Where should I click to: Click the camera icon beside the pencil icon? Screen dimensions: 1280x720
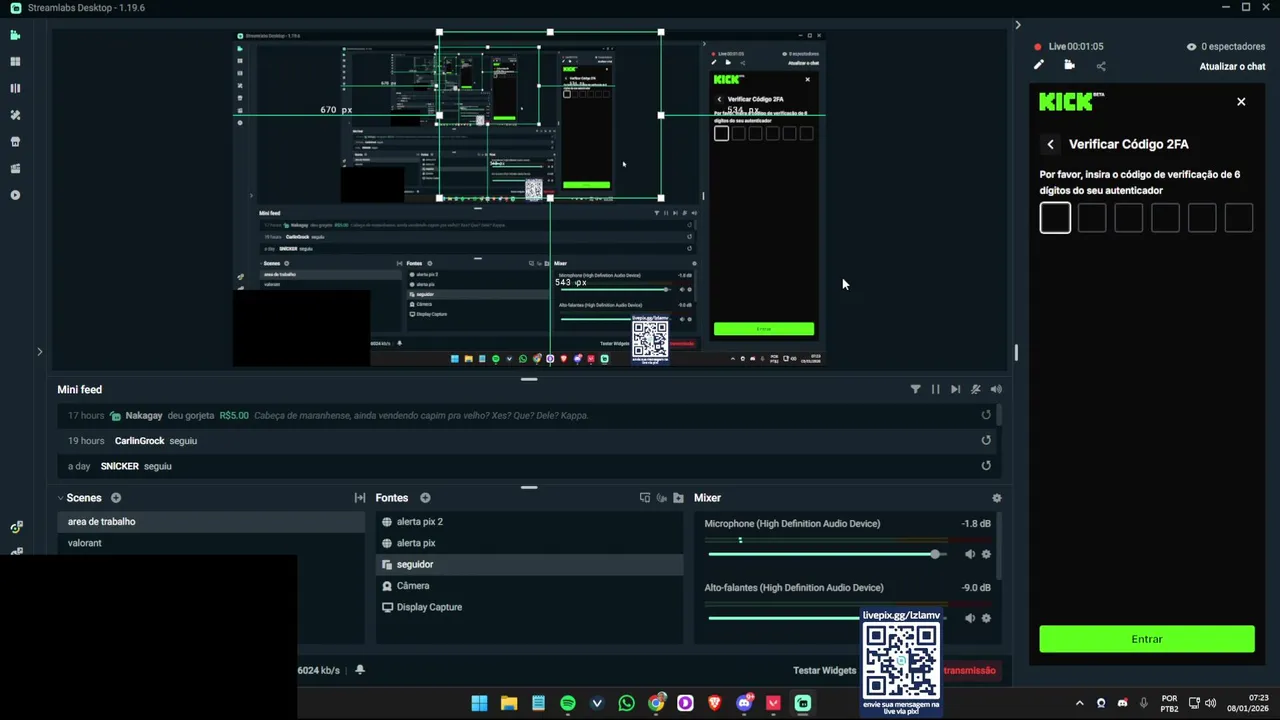[x=1069, y=66]
